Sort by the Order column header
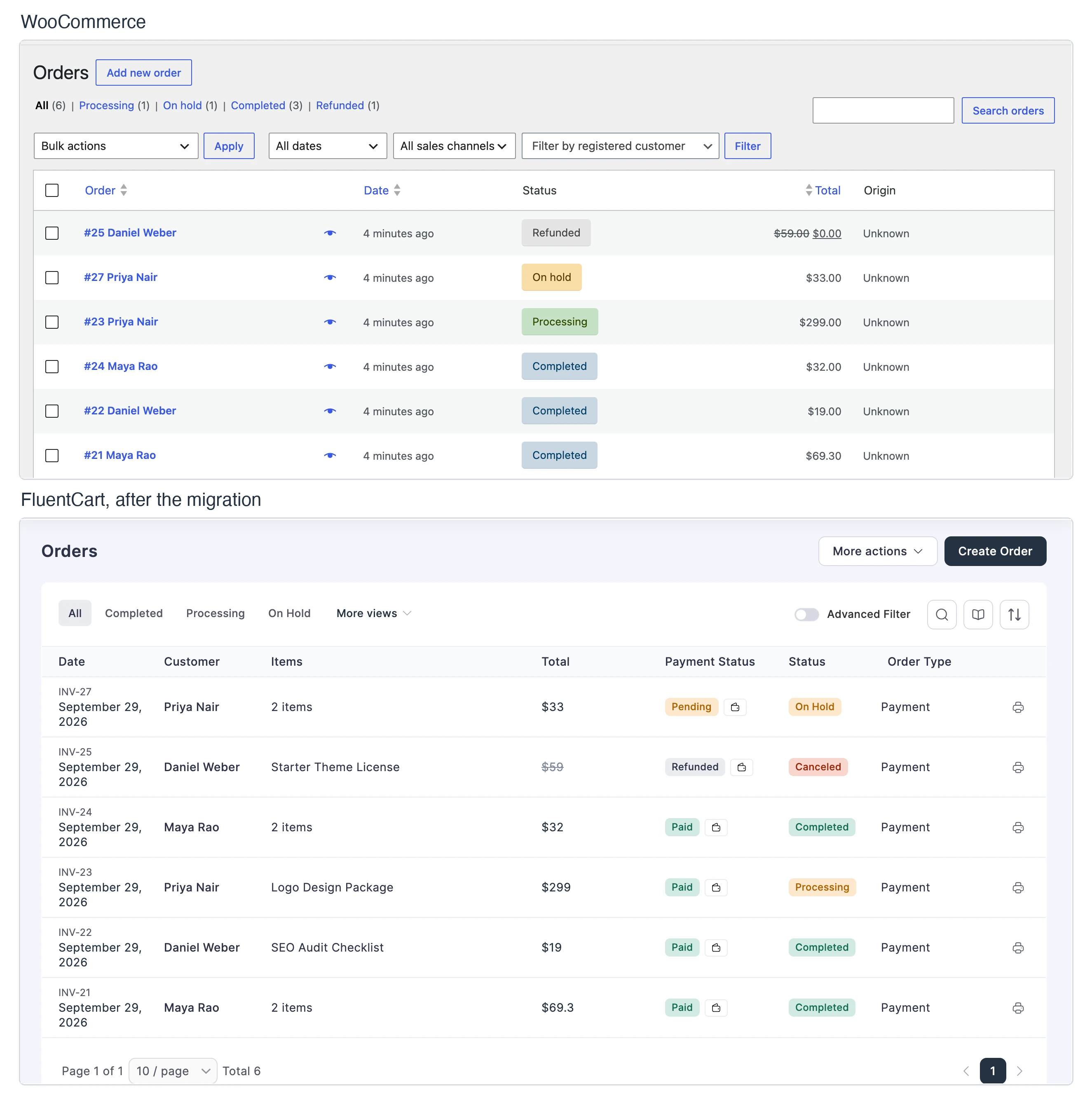The image size is (1092, 1104). (x=106, y=190)
